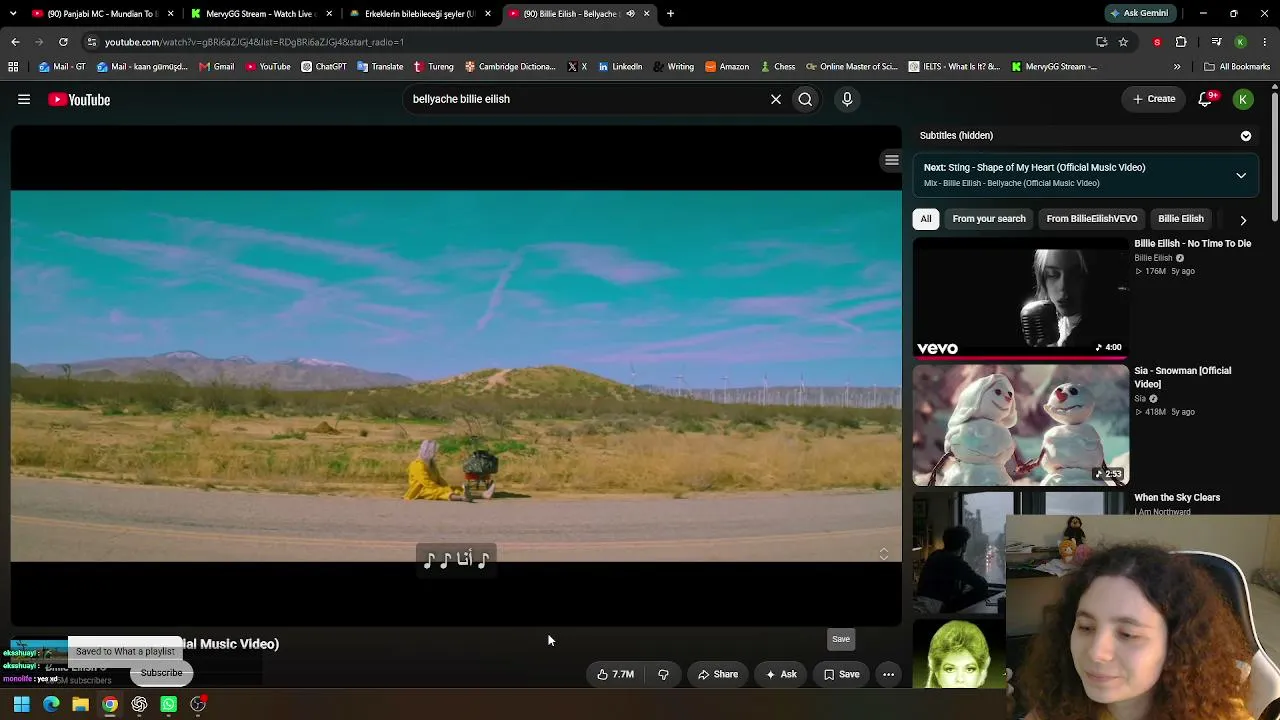The image size is (1280, 720).
Task: Start voice search with microphone icon
Action: (847, 99)
